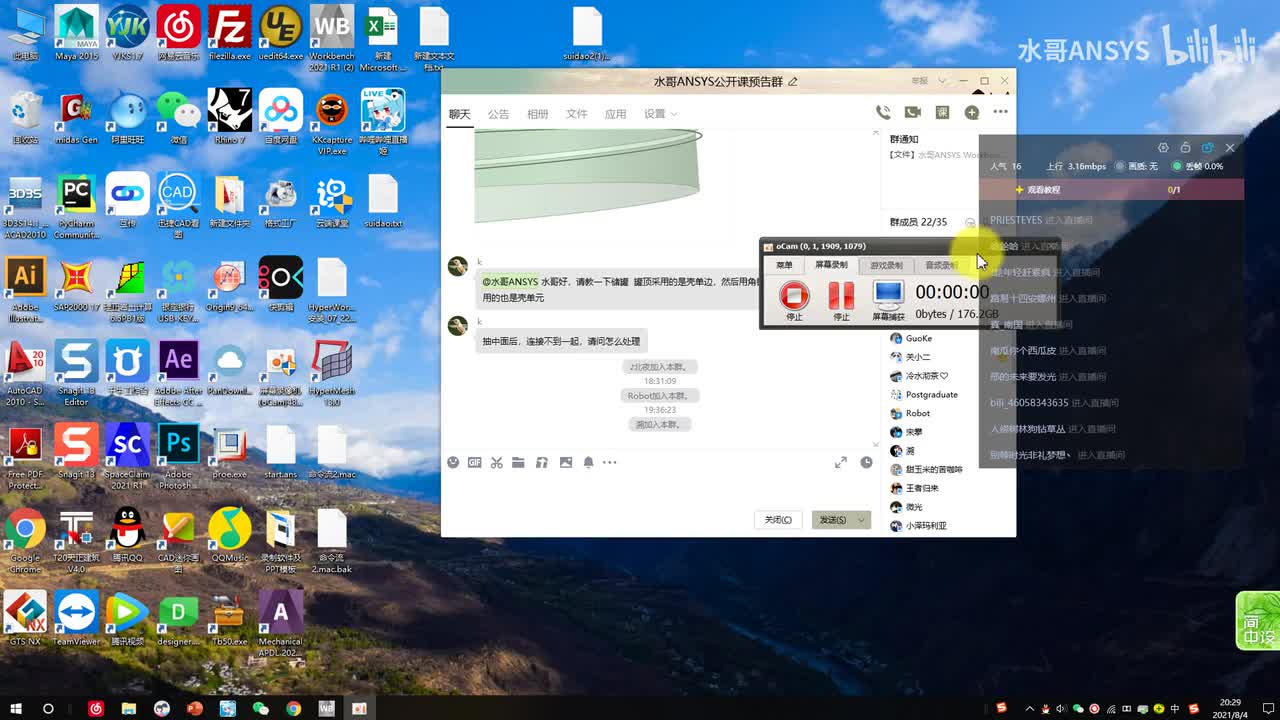Send a file using the folder icon
The height and width of the screenshot is (720, 1280).
click(x=518, y=462)
